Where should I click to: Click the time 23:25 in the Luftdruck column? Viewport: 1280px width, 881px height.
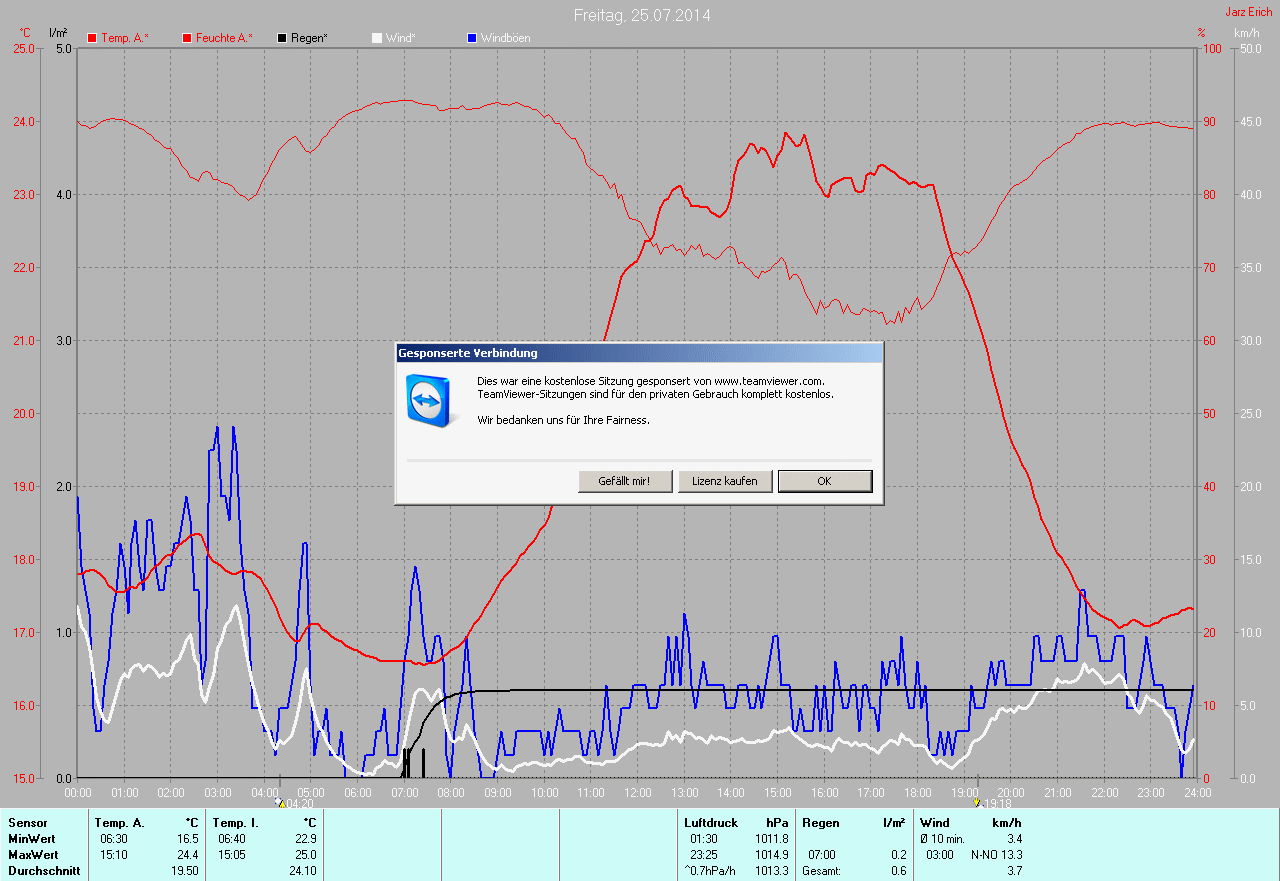(x=703, y=855)
